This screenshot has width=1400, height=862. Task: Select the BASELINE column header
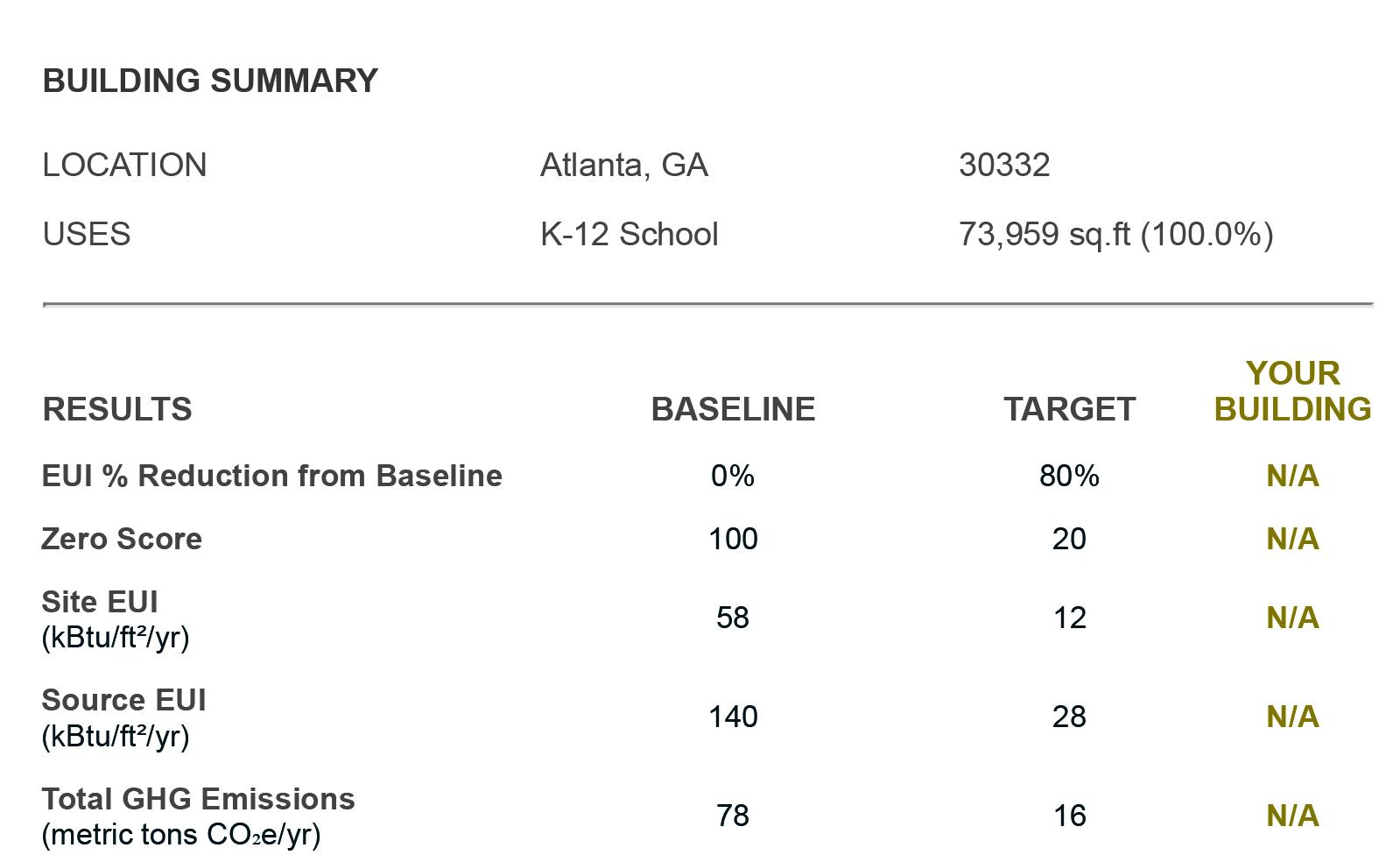(x=733, y=409)
